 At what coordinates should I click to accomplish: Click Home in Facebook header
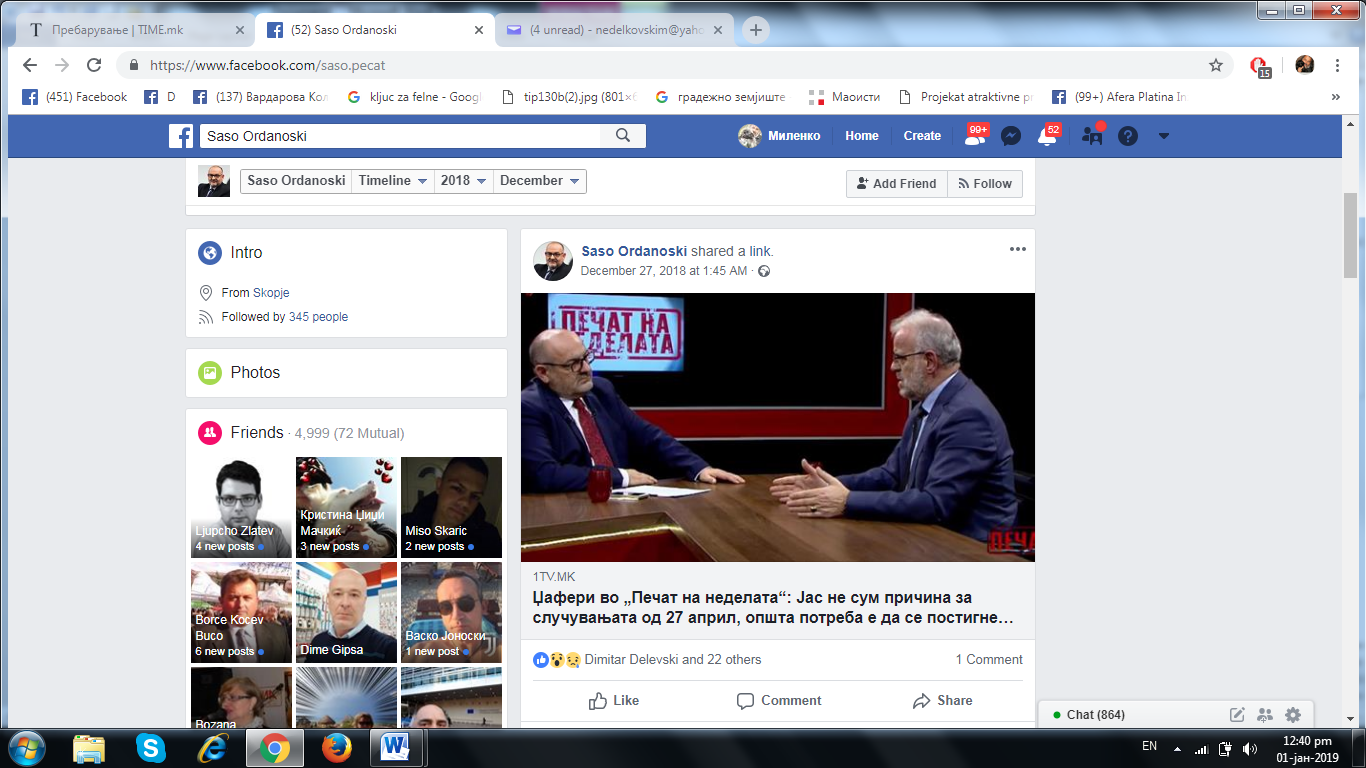point(861,136)
